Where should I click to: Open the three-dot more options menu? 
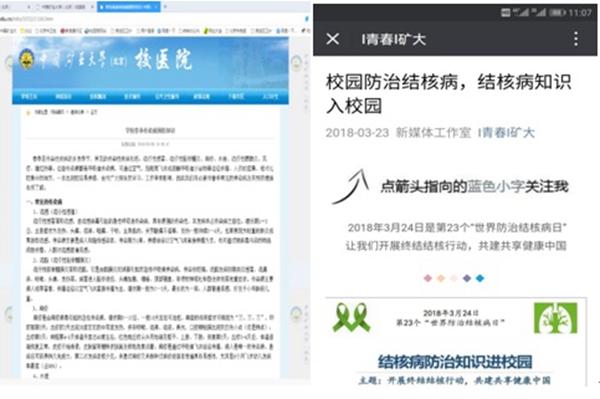pos(576,39)
